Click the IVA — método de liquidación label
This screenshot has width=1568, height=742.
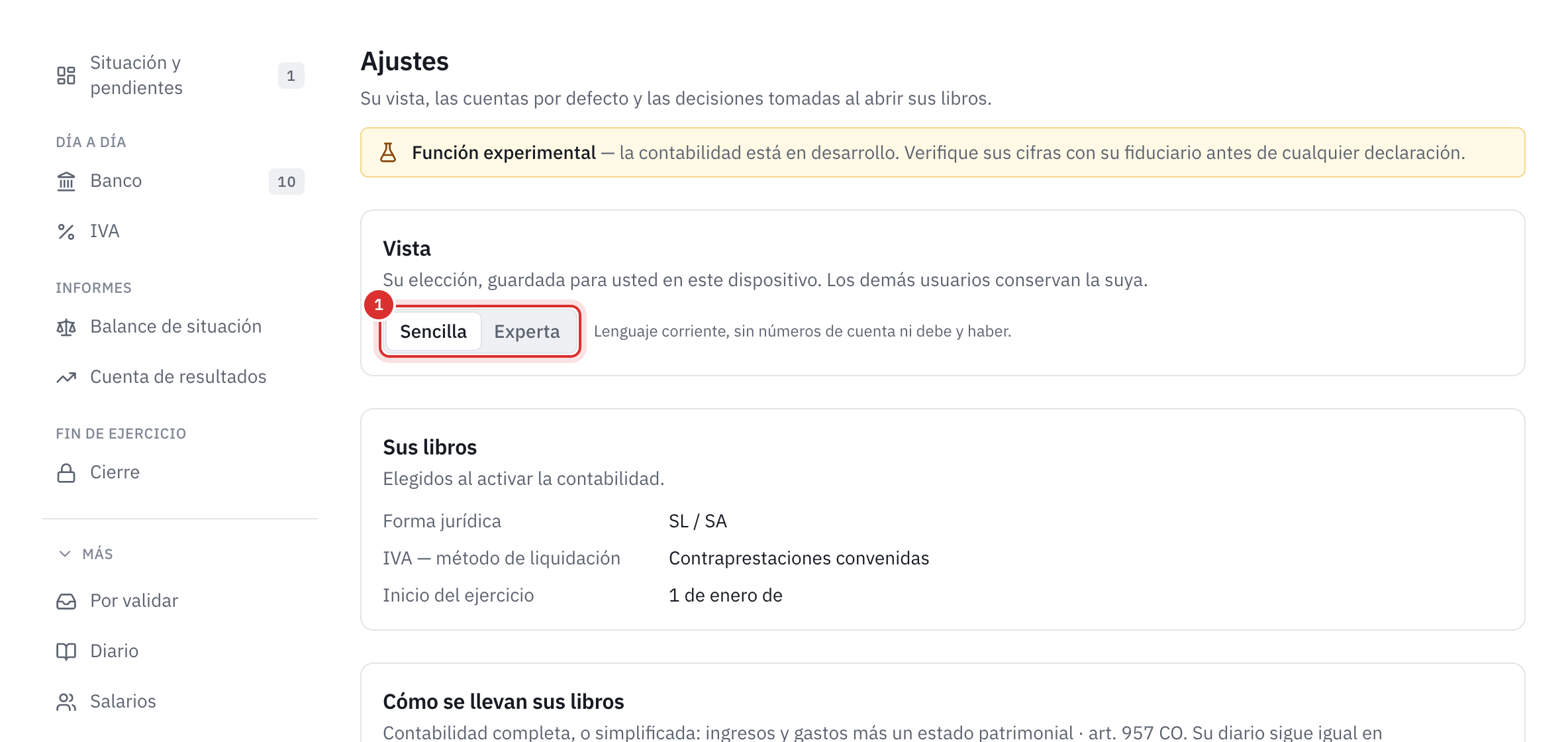tap(501, 558)
